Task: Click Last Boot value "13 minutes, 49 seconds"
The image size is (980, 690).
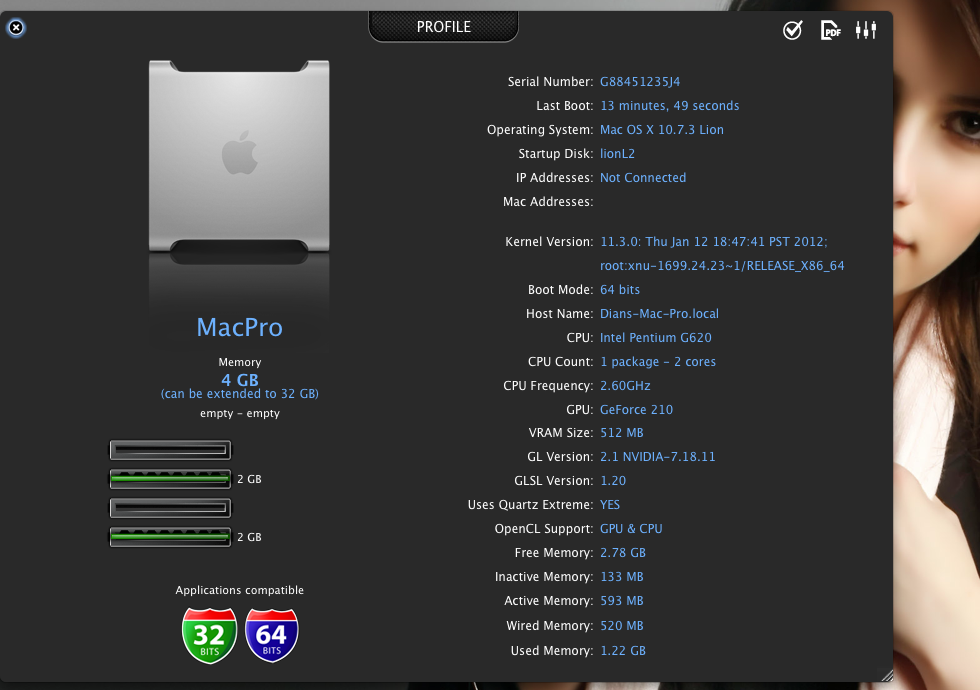Action: coord(669,106)
